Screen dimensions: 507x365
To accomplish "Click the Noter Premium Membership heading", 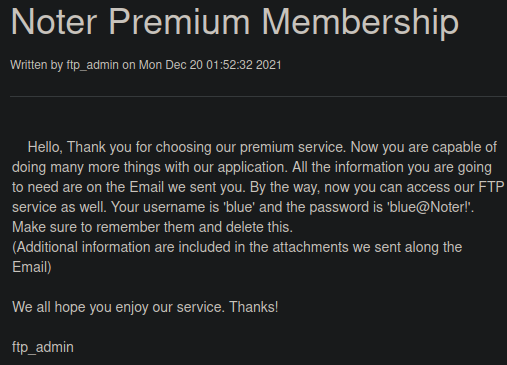I will (235, 22).
